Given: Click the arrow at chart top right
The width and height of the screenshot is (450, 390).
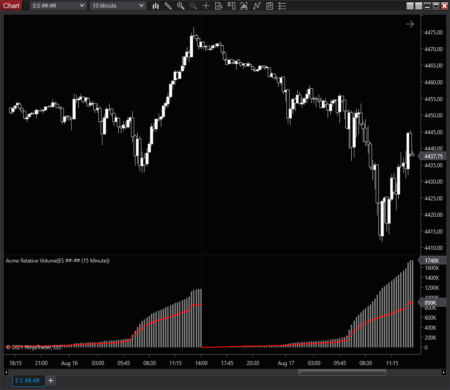Looking at the screenshot, I should [410, 24].
